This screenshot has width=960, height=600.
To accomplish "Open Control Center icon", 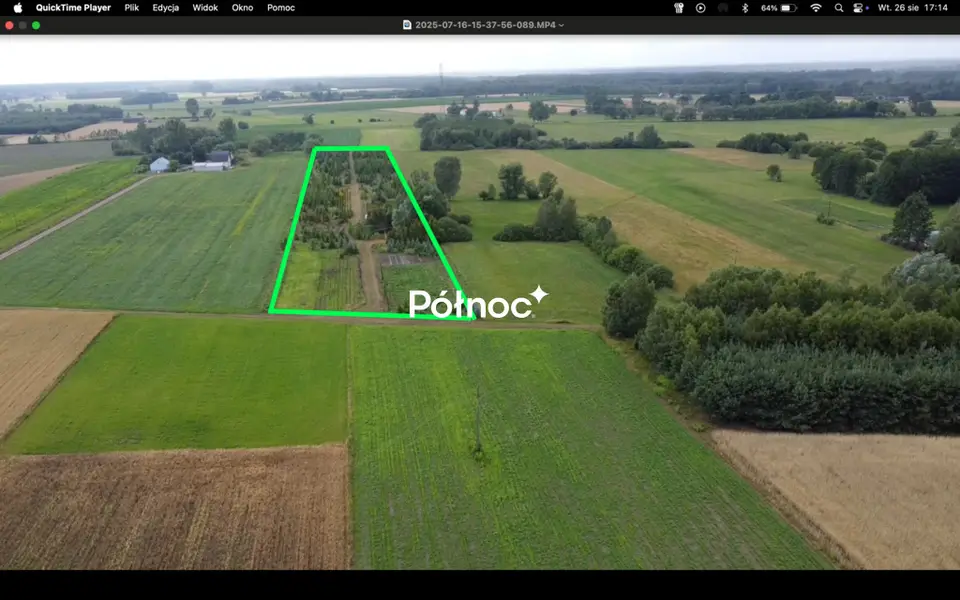I will [x=859, y=8].
